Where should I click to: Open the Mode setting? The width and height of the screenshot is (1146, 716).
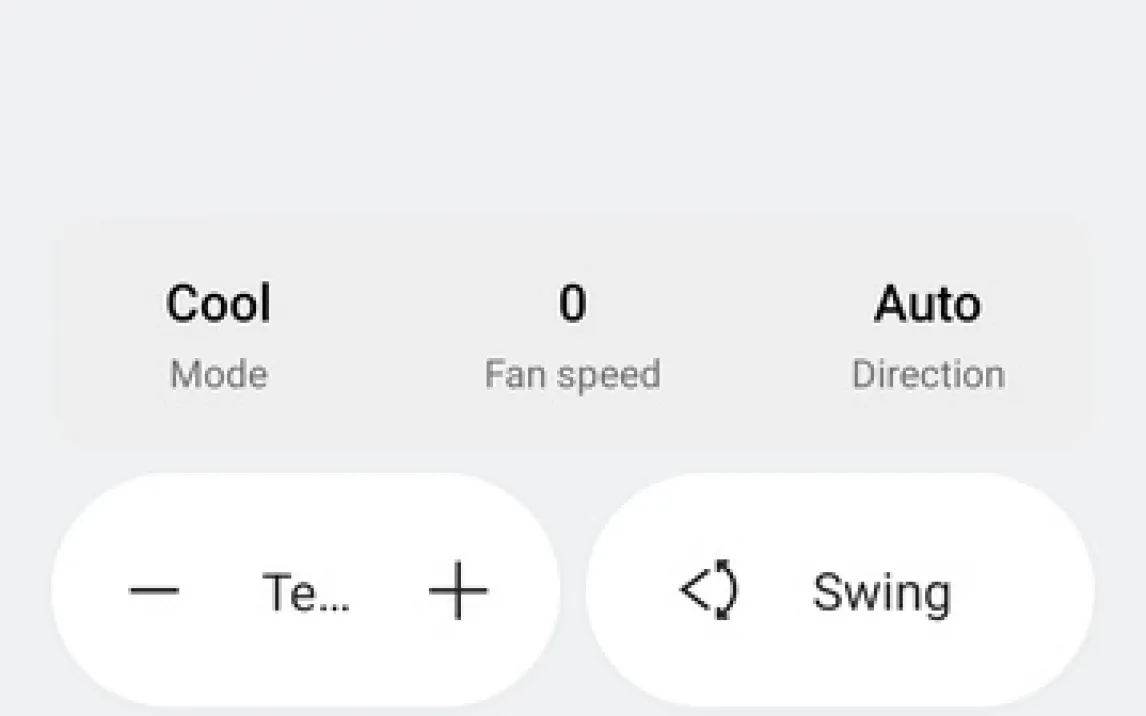click(219, 340)
